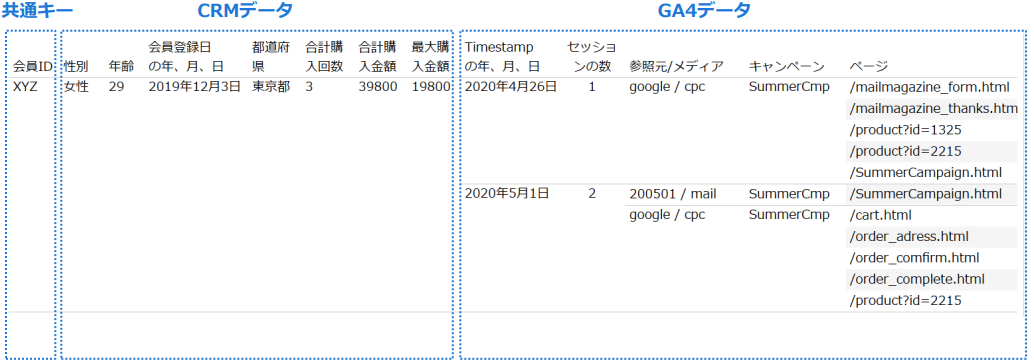The height and width of the screenshot is (363, 1034).
Task: Select the 最大購入金額 column header
Action: [x=431, y=57]
